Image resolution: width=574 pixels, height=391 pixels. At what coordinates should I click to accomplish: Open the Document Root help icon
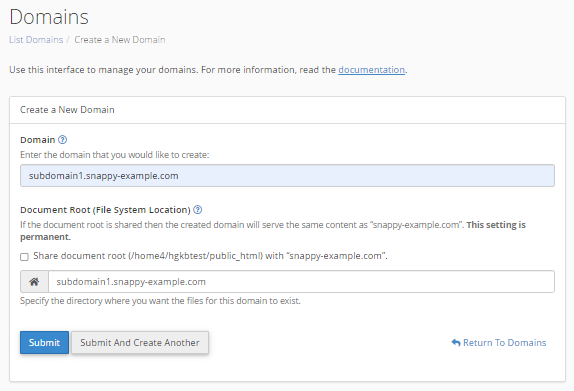pyautogui.click(x=198, y=210)
